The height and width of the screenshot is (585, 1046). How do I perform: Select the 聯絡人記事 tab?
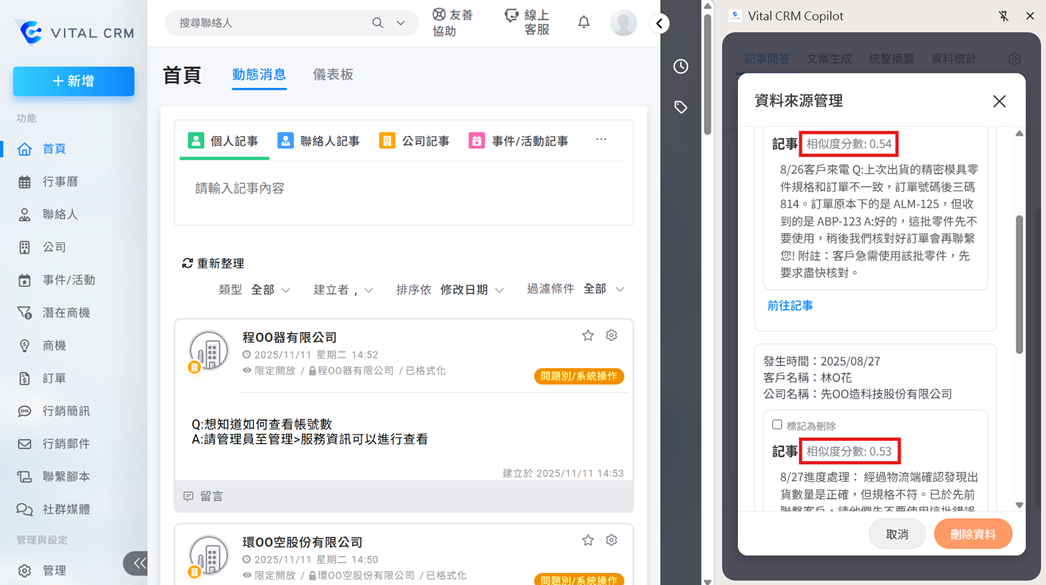(319, 141)
